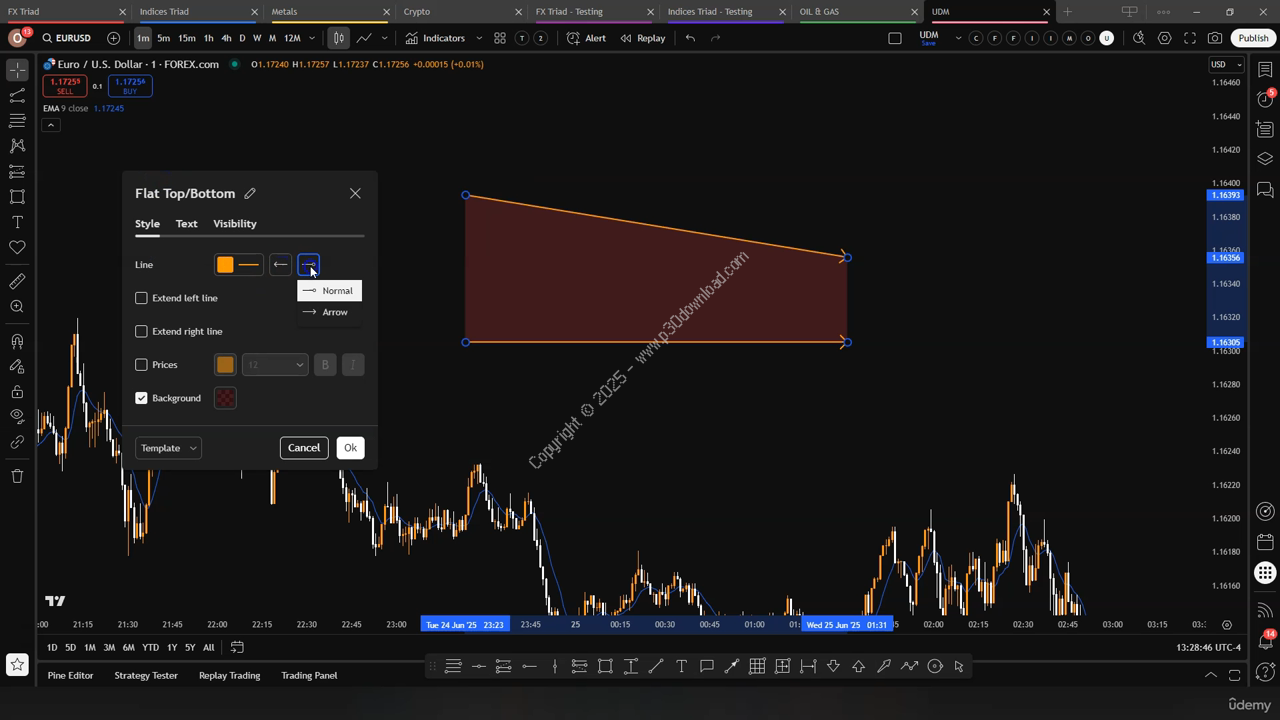The height and width of the screenshot is (720, 1280).
Task: Uncheck the Background checkbox
Action: (141, 398)
